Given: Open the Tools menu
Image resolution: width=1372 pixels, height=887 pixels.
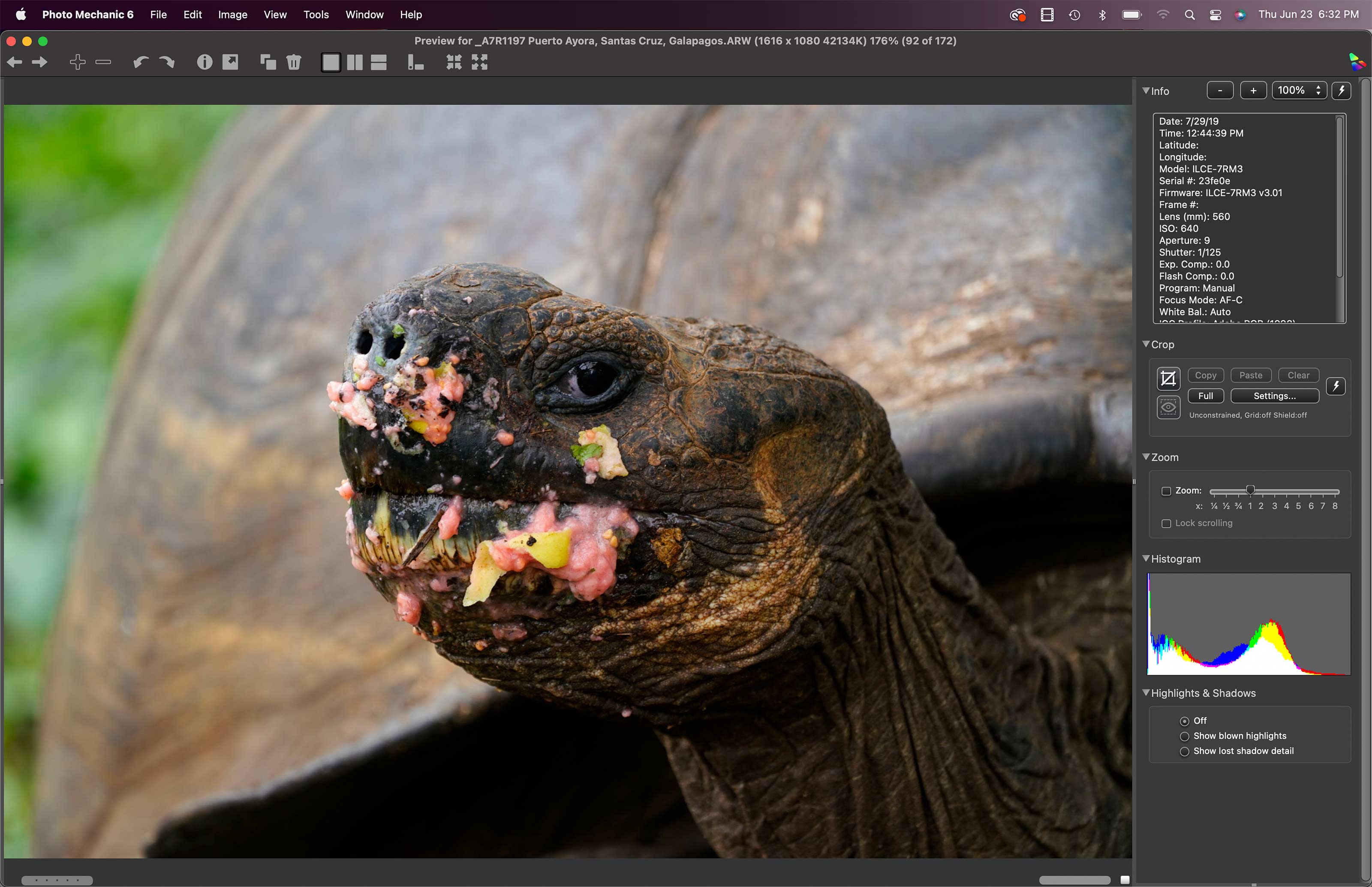Looking at the screenshot, I should 316,15.
